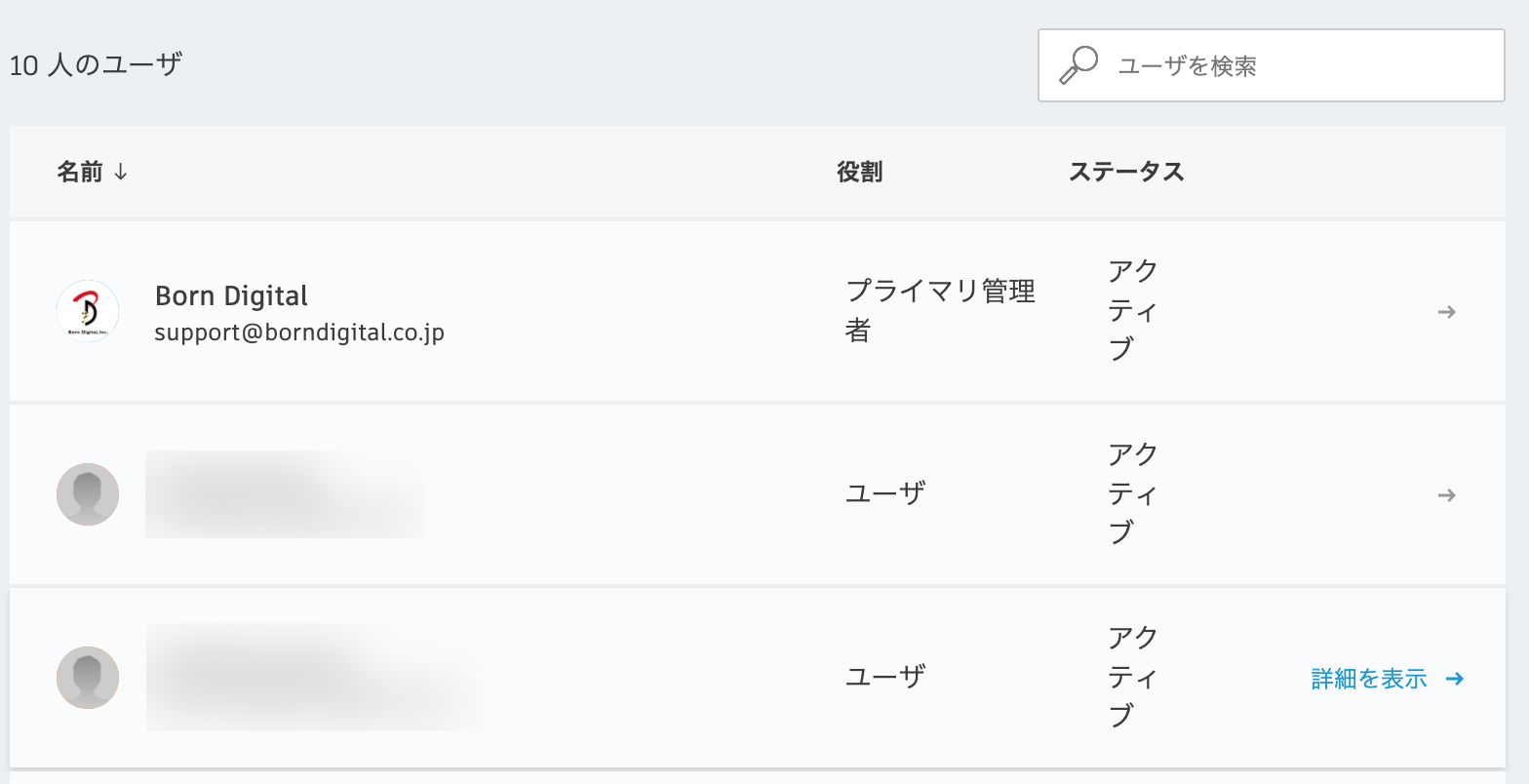Image resolution: width=1529 pixels, height=784 pixels.
Task: Open the 詳細を表示 link
Action: [1369, 679]
